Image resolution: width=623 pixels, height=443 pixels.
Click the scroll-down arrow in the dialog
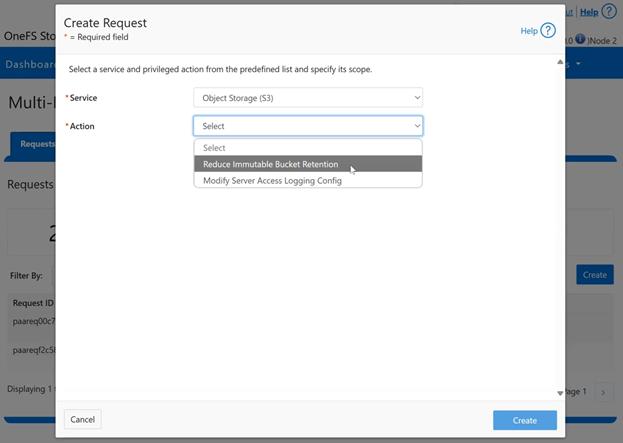559,393
